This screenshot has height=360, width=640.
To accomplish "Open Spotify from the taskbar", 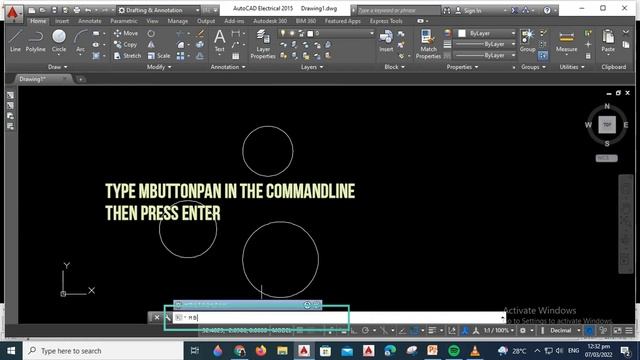I will click(x=454, y=351).
